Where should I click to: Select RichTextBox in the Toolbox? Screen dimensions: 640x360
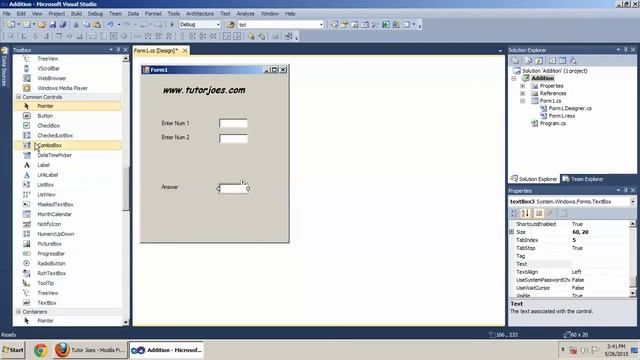(x=51, y=273)
